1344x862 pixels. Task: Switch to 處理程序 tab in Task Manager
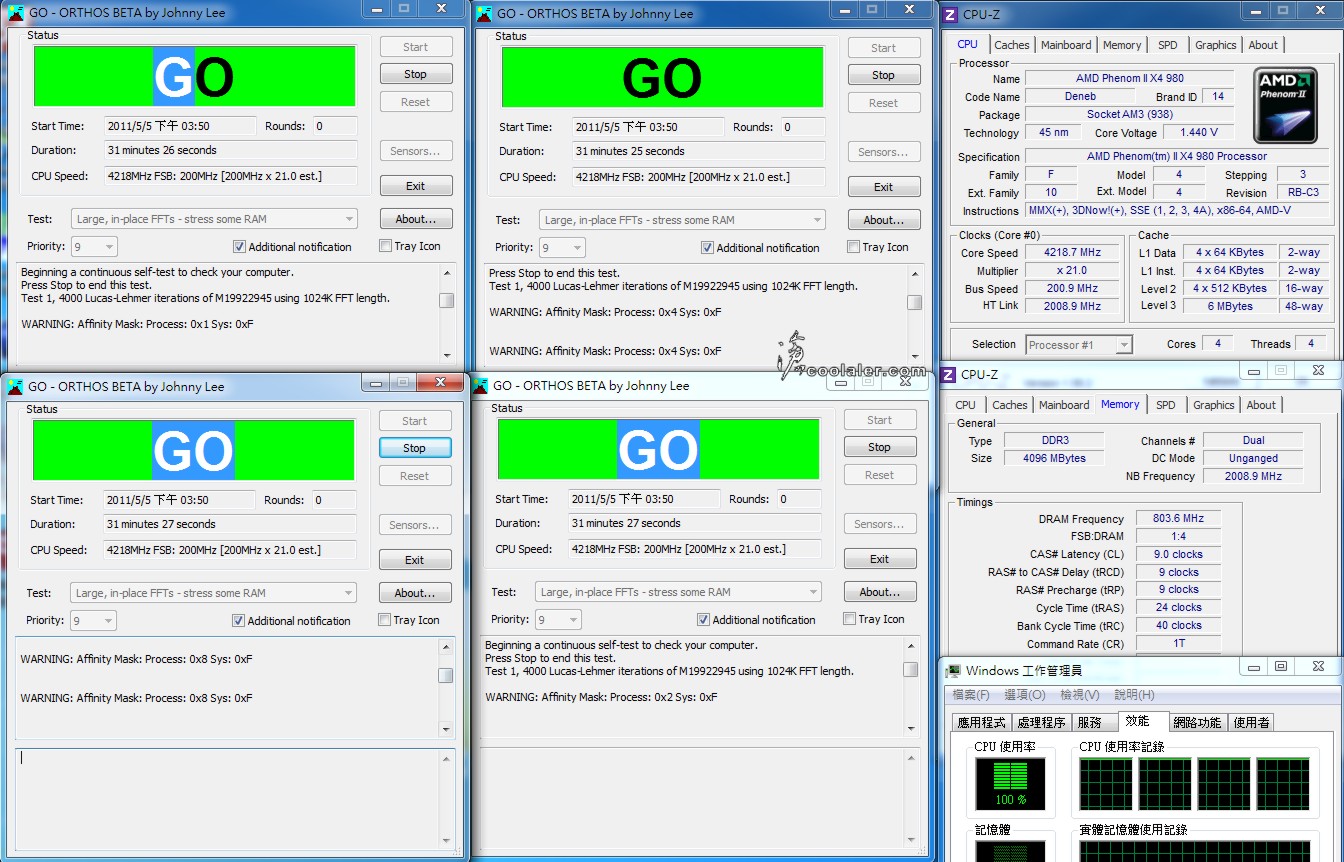[1041, 722]
